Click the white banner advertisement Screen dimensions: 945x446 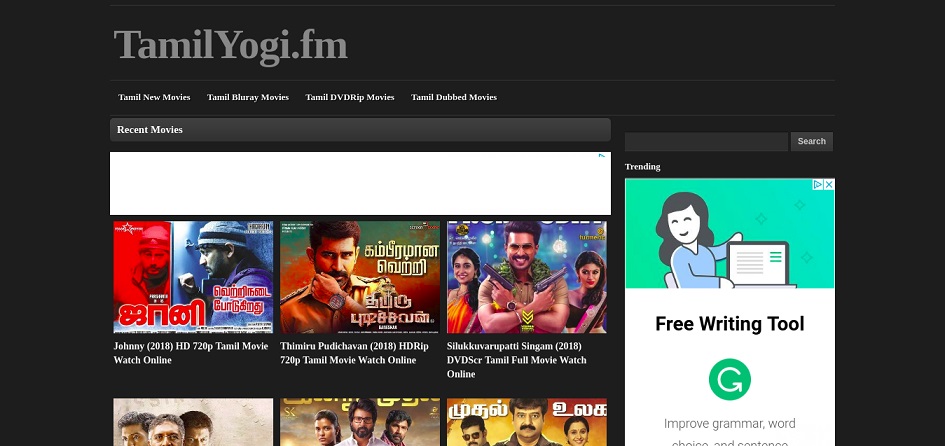click(x=360, y=183)
